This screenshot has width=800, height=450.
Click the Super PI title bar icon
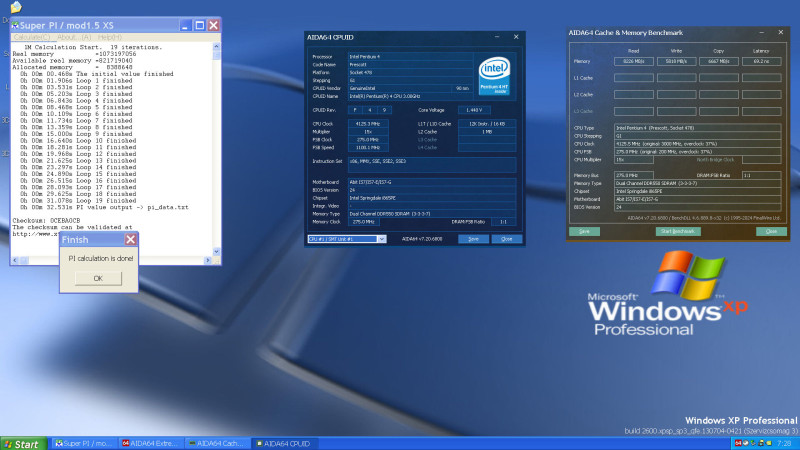15,25
